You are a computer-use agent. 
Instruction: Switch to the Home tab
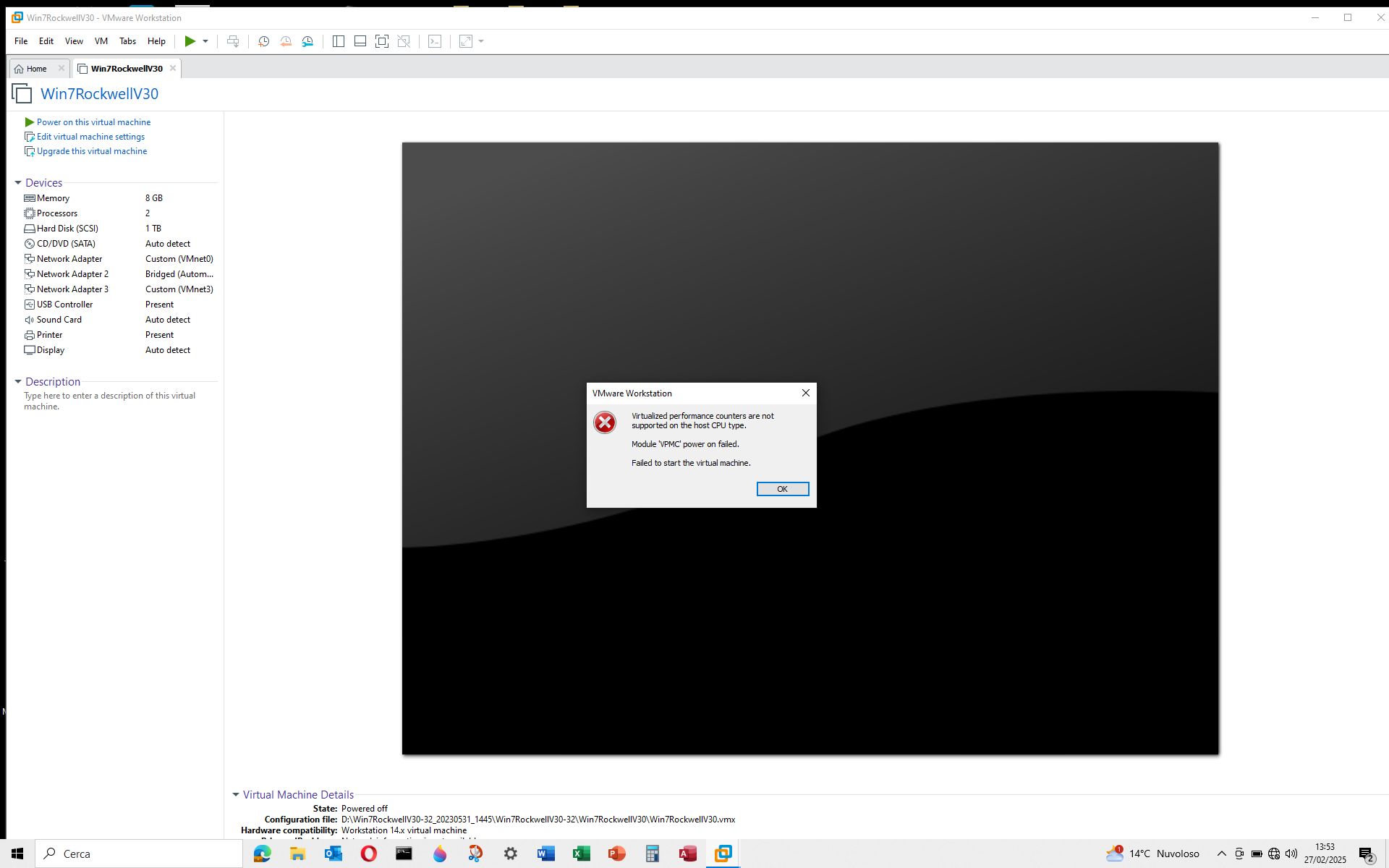pos(36,69)
